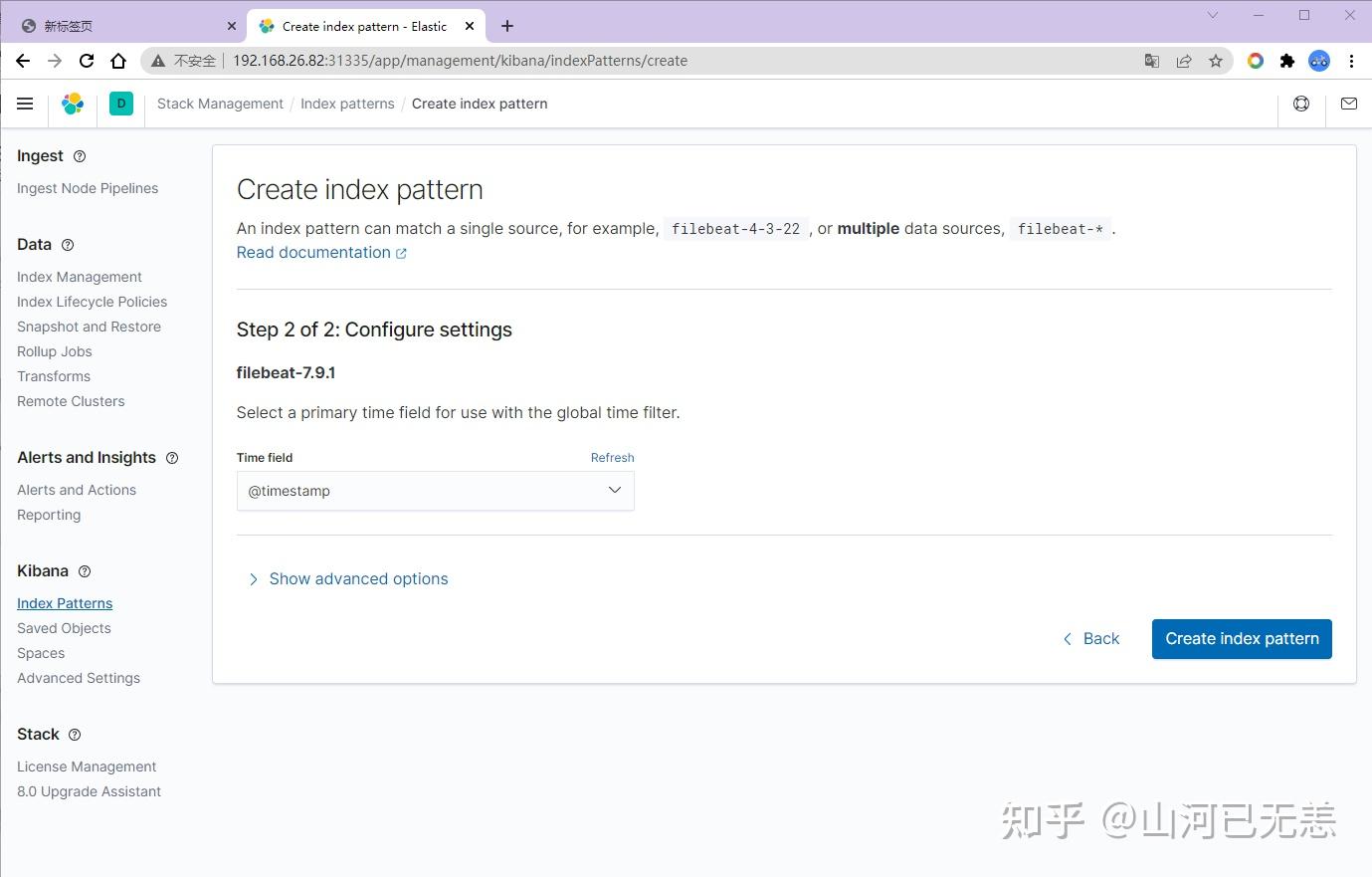Image resolution: width=1372 pixels, height=877 pixels.
Task: Open the help menu lifebuoy icon
Action: [x=1301, y=104]
